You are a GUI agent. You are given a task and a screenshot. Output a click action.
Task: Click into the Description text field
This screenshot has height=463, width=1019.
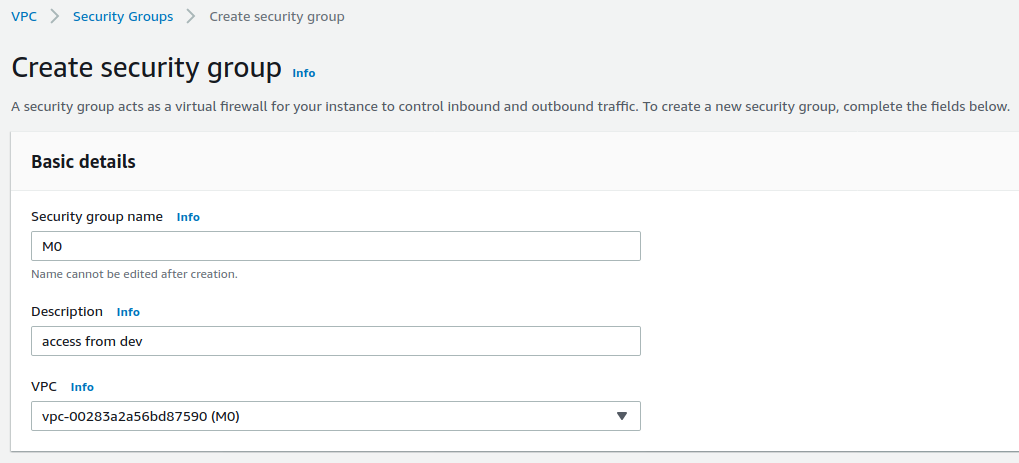pyautogui.click(x=335, y=341)
